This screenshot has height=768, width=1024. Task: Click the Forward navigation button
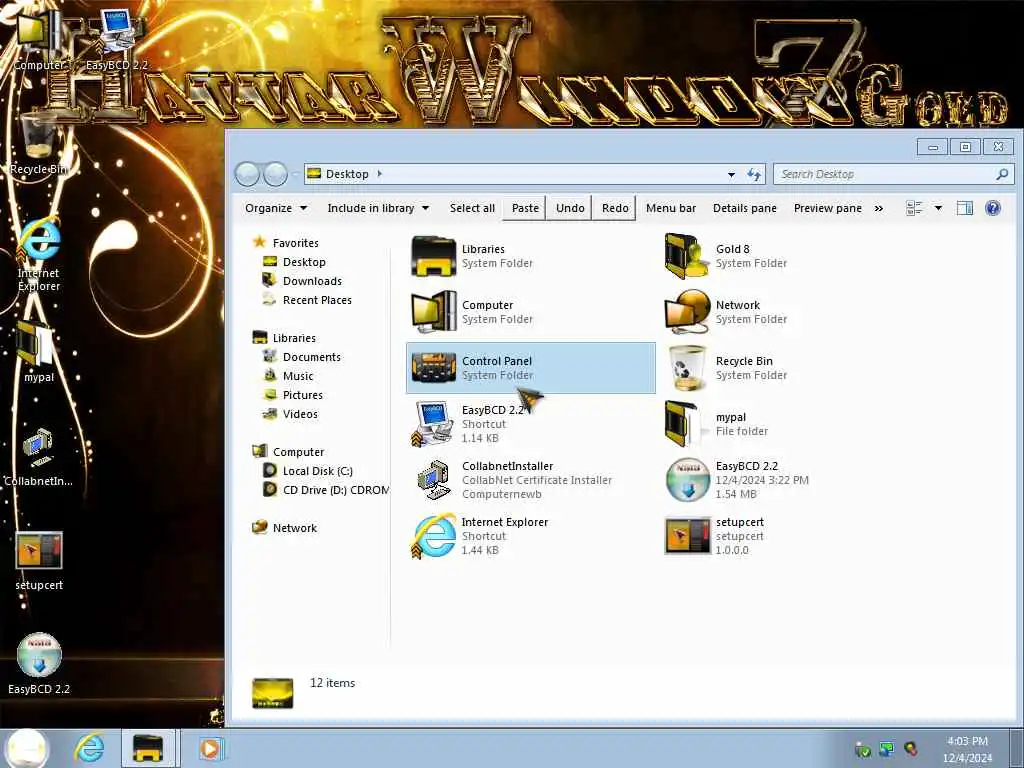pos(276,174)
